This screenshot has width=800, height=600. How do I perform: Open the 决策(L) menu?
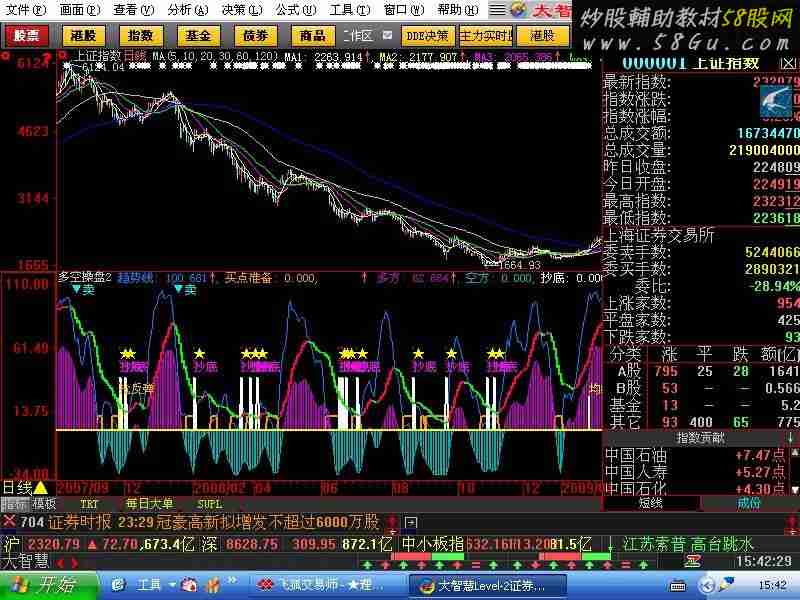(x=242, y=10)
